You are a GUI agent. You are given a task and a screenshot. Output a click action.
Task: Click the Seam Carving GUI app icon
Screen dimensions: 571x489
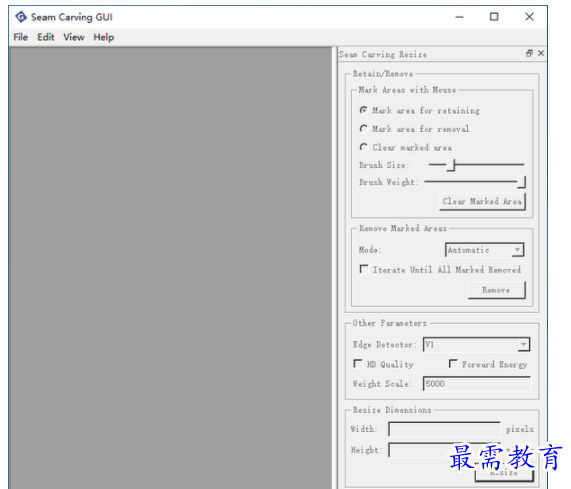21,17
